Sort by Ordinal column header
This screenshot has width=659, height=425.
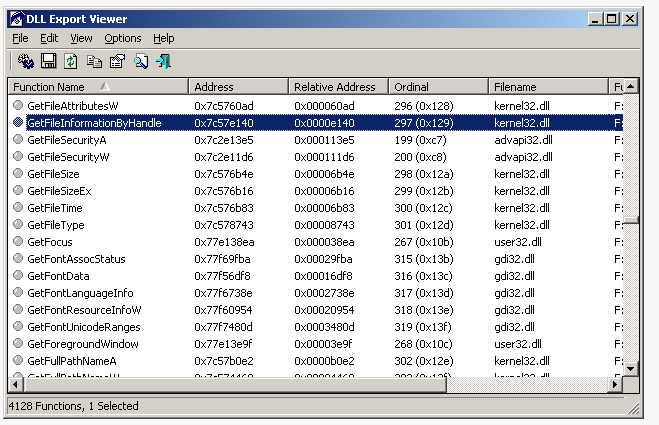click(x=439, y=87)
